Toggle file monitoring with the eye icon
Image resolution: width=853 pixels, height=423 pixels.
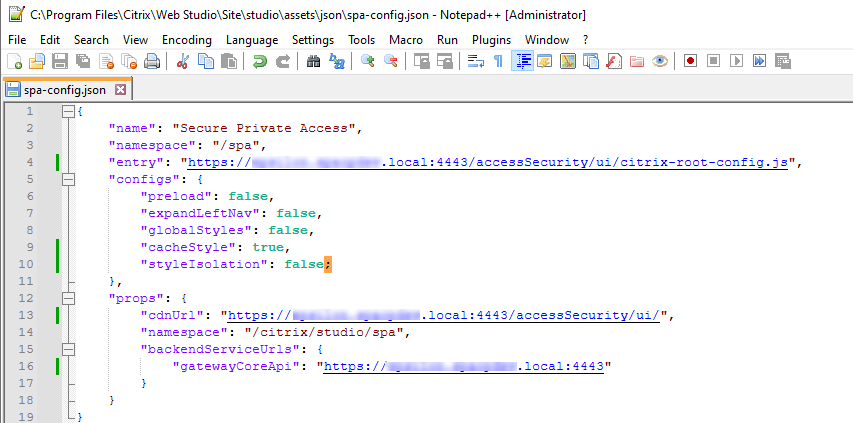click(659, 61)
